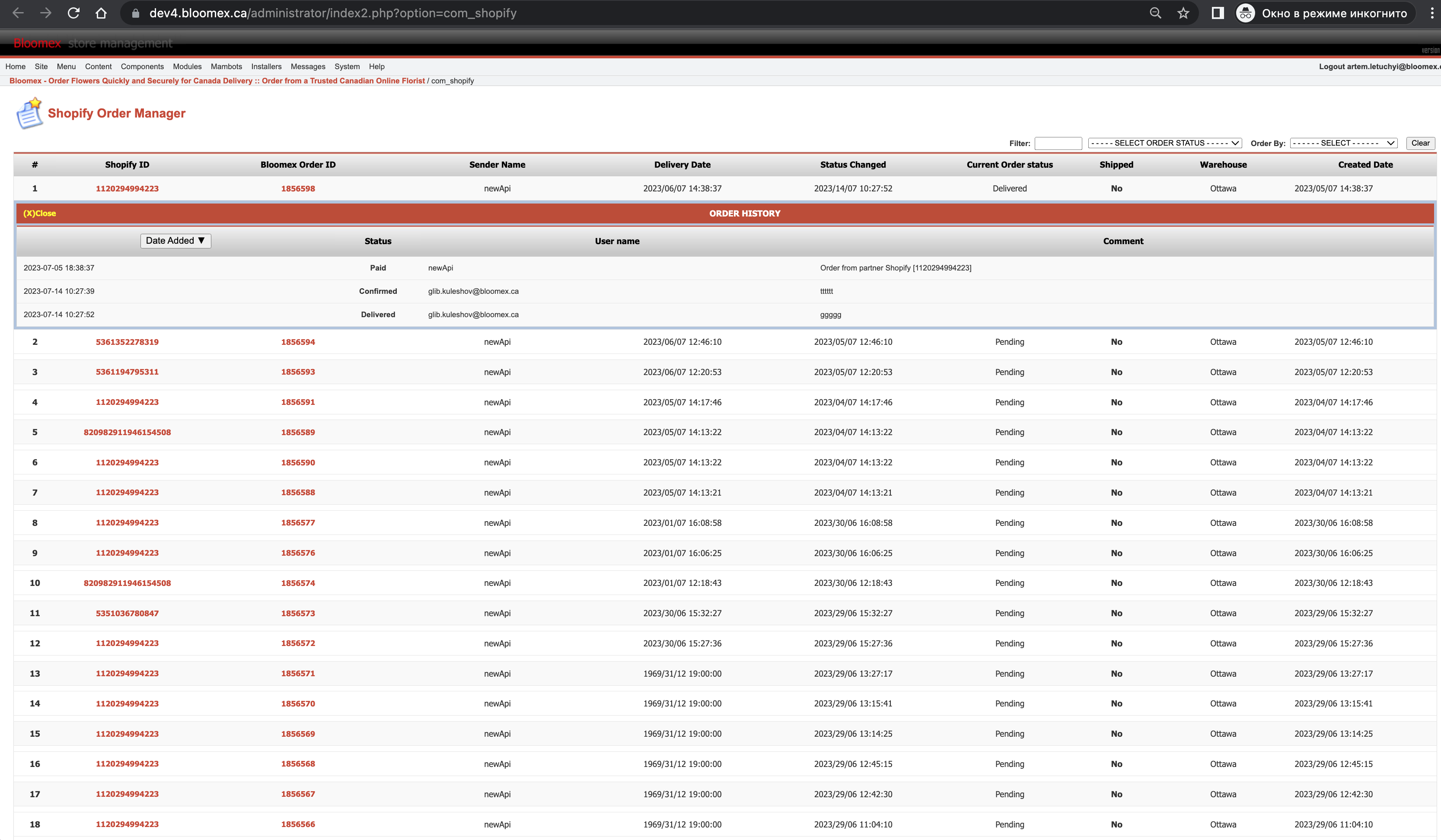Click comment 'Order from partner Shopify [1120294994223]'
The width and height of the screenshot is (1441, 840).
point(896,267)
